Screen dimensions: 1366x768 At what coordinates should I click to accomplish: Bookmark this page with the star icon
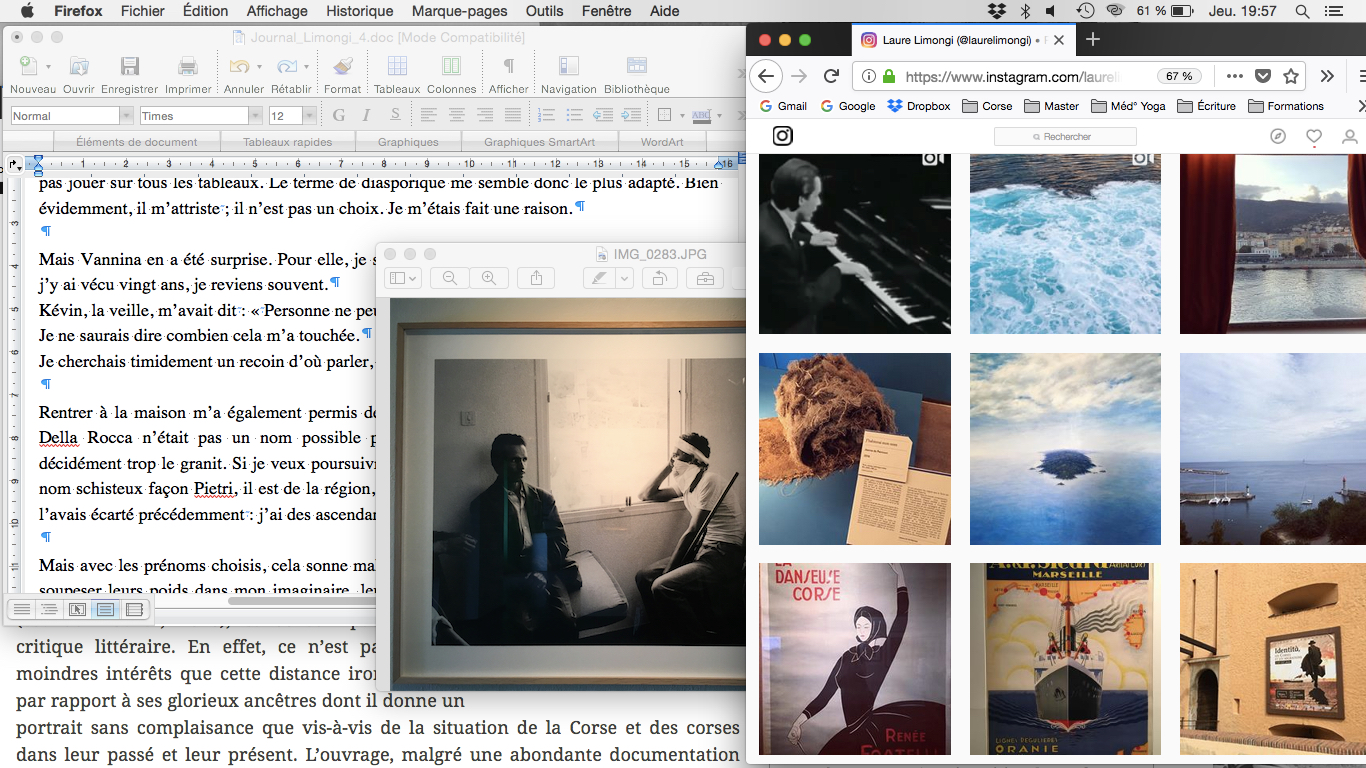coord(1291,76)
